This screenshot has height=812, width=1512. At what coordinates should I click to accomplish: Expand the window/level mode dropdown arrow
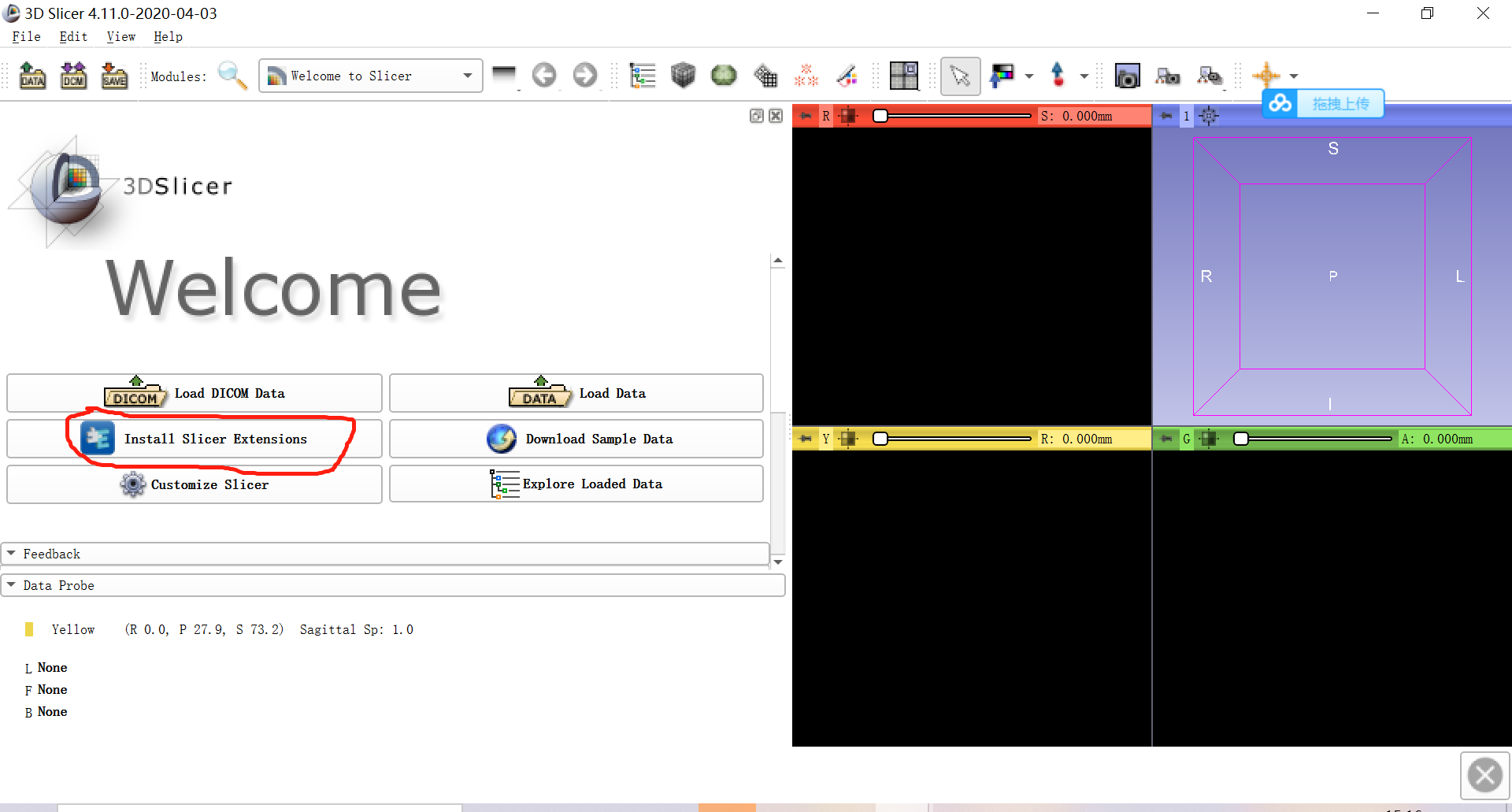1028,76
